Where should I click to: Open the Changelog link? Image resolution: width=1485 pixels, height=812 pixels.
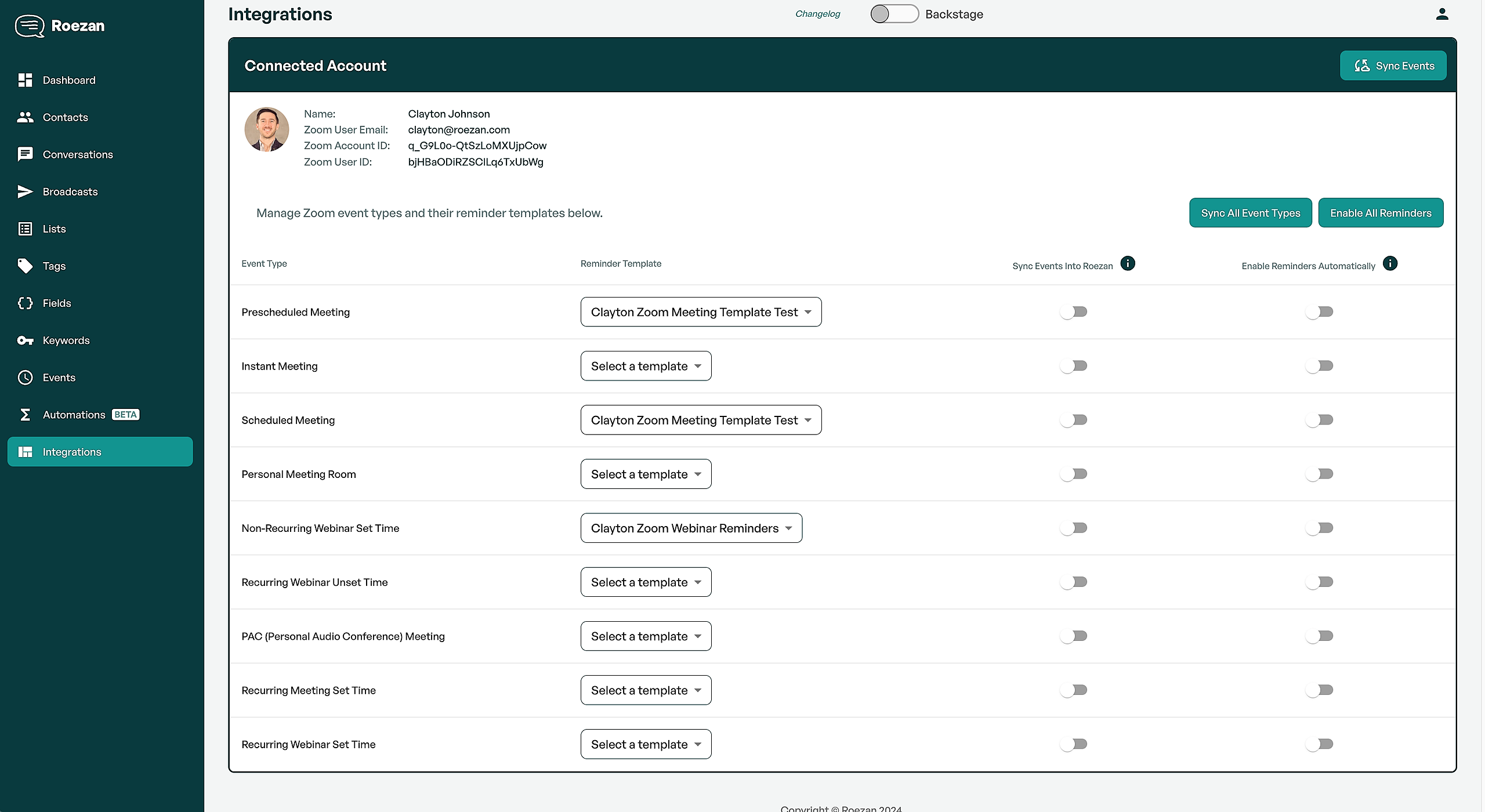[817, 14]
